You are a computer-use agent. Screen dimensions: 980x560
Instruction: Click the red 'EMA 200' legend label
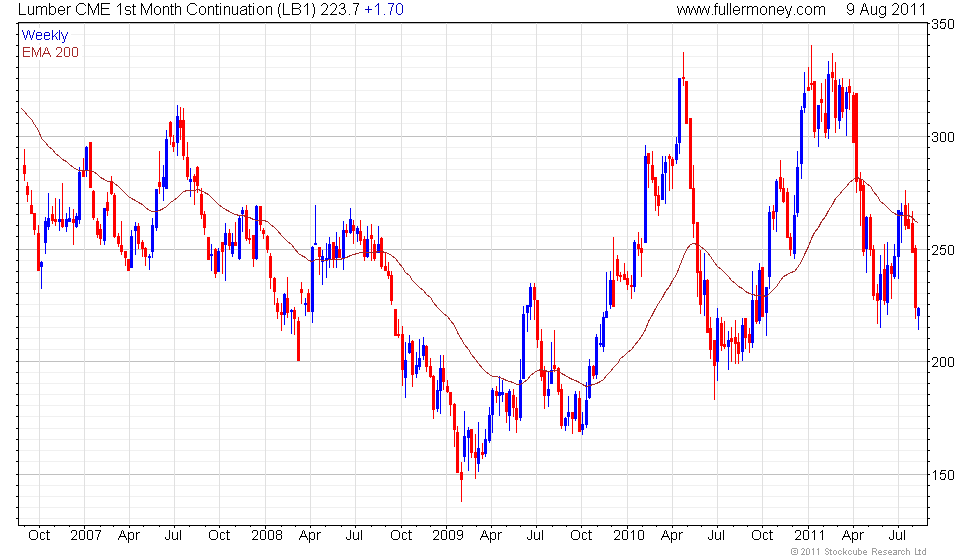point(50,52)
